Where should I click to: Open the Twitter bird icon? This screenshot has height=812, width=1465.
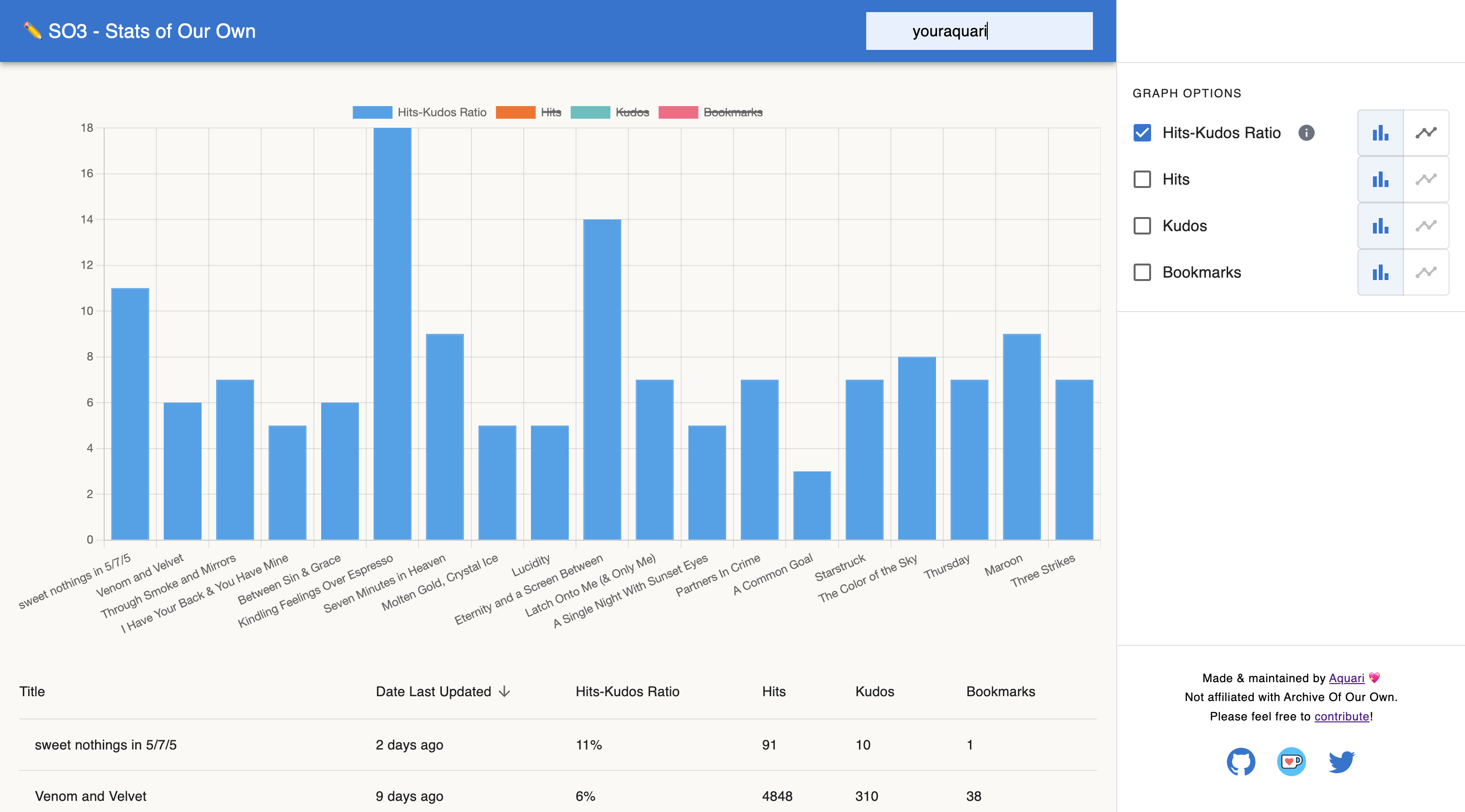click(x=1341, y=762)
